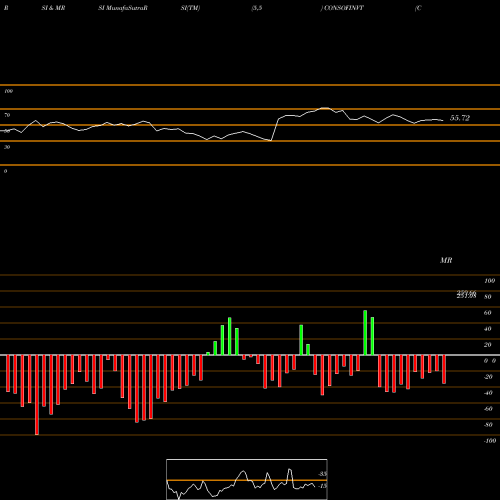
Task: Click the -100 label on the MR axis
Action: 490,441
